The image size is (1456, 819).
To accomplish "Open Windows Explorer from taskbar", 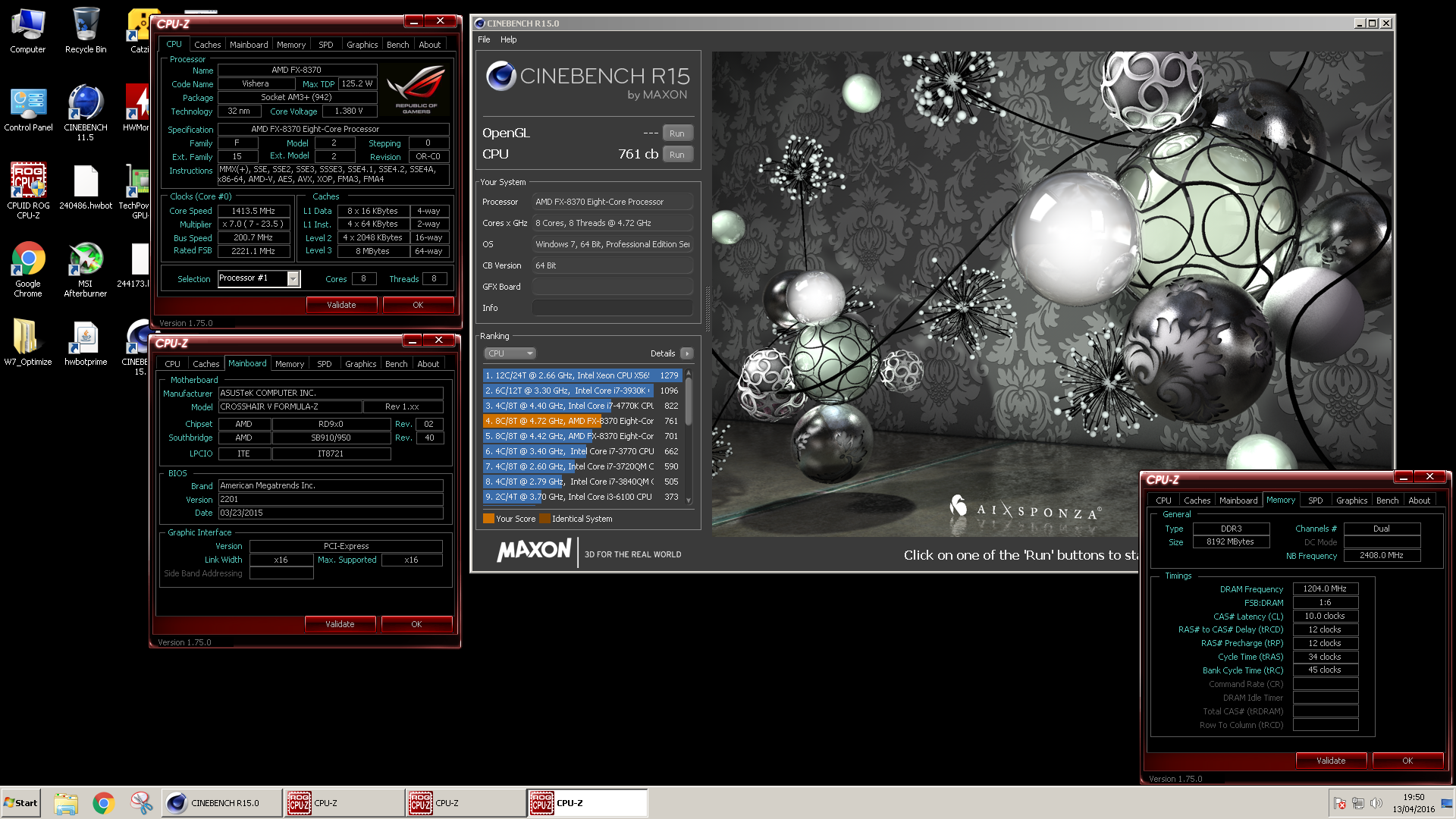I will coord(66,803).
